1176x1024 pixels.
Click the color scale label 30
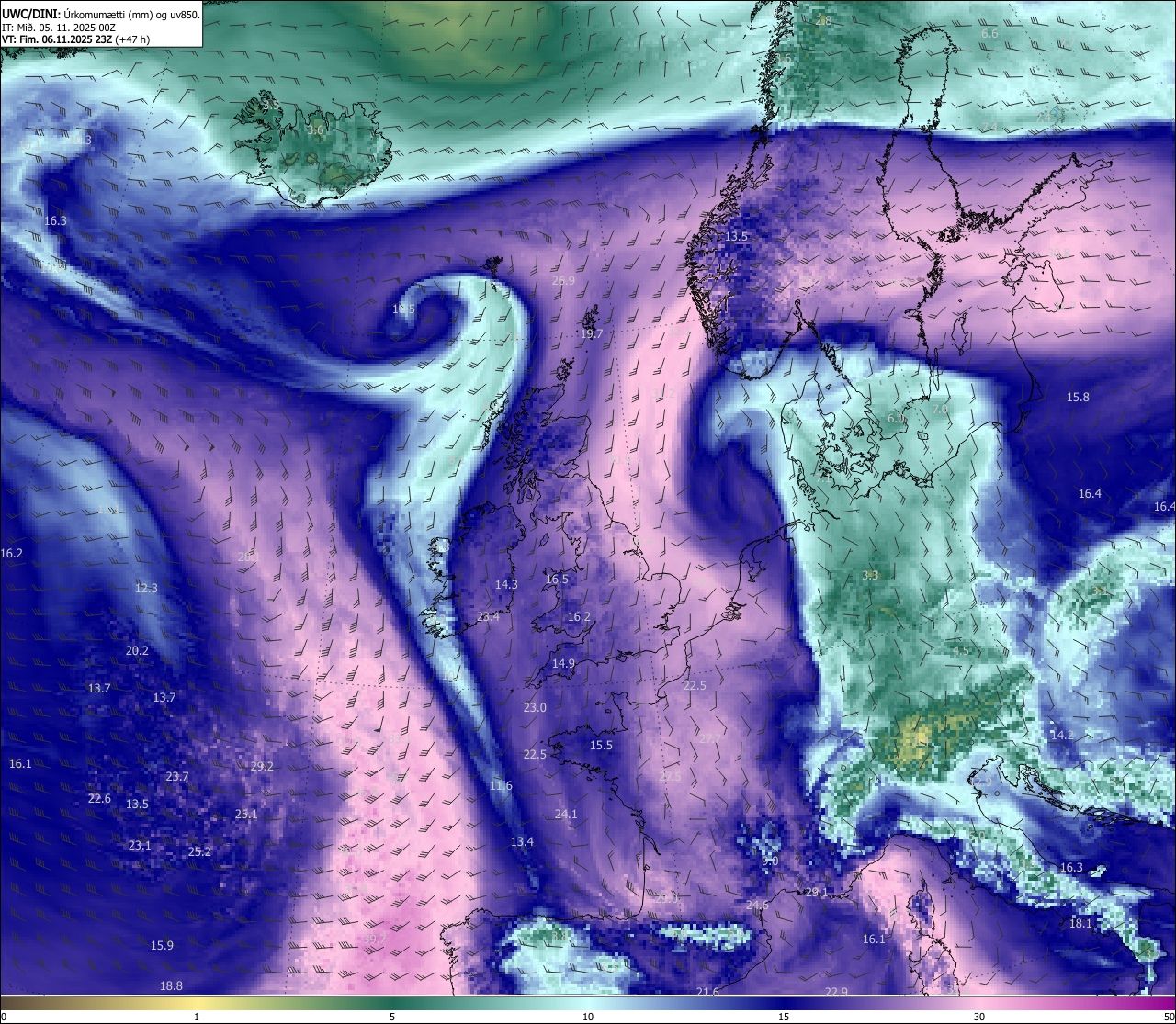point(979,1017)
